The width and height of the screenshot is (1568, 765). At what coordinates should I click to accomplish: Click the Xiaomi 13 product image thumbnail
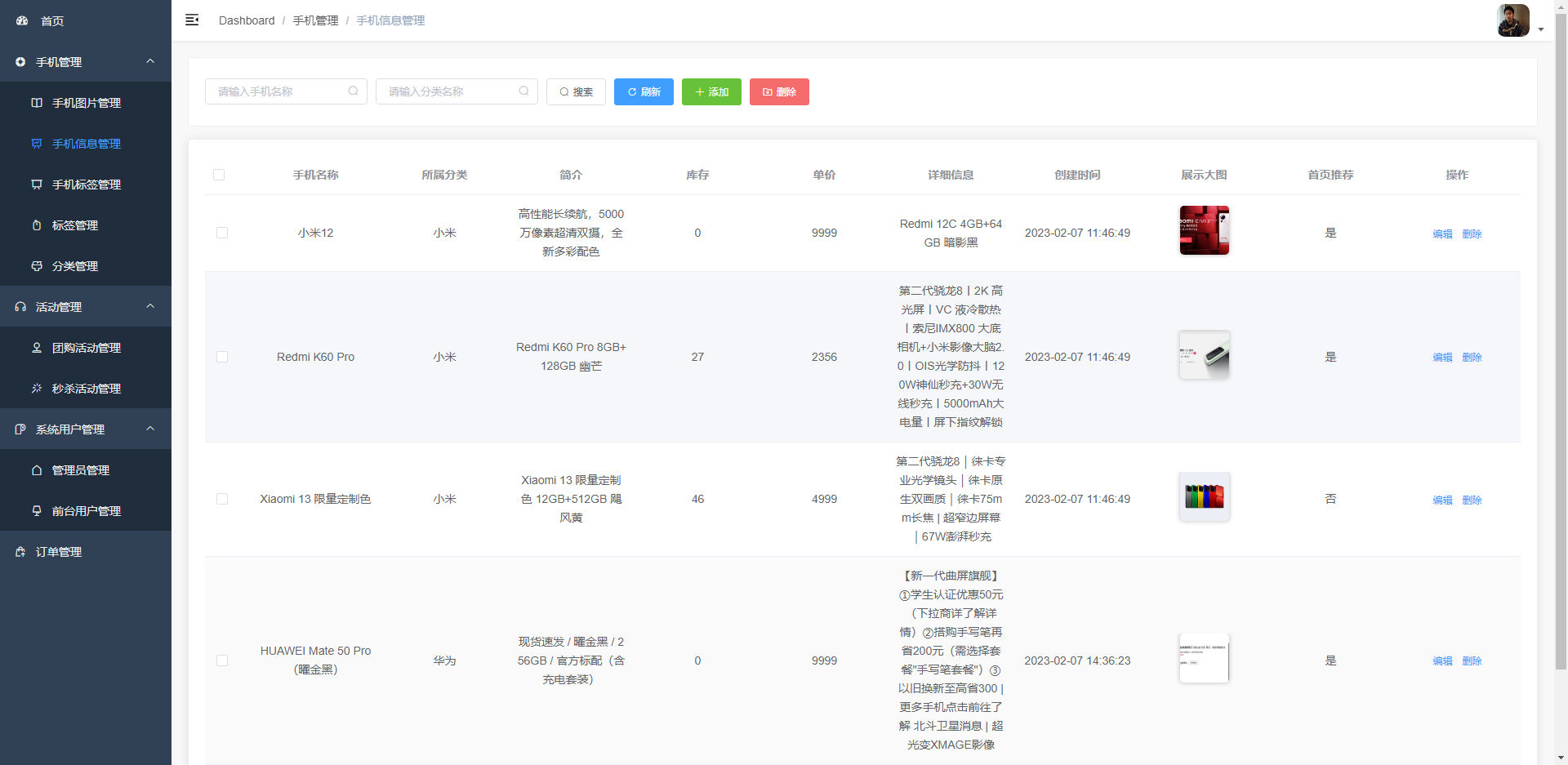coord(1204,496)
